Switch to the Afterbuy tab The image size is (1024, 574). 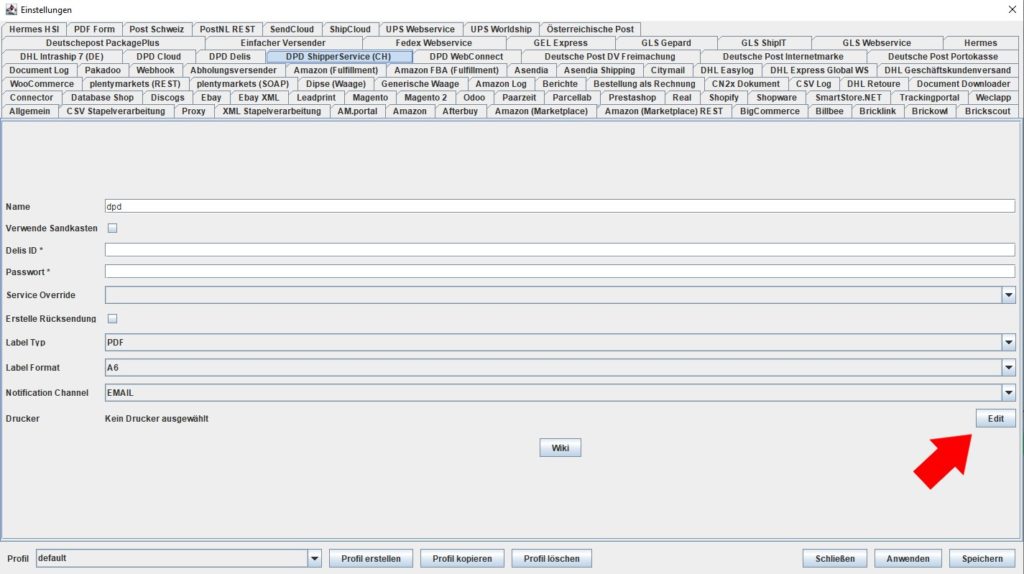pyautogui.click(x=460, y=111)
